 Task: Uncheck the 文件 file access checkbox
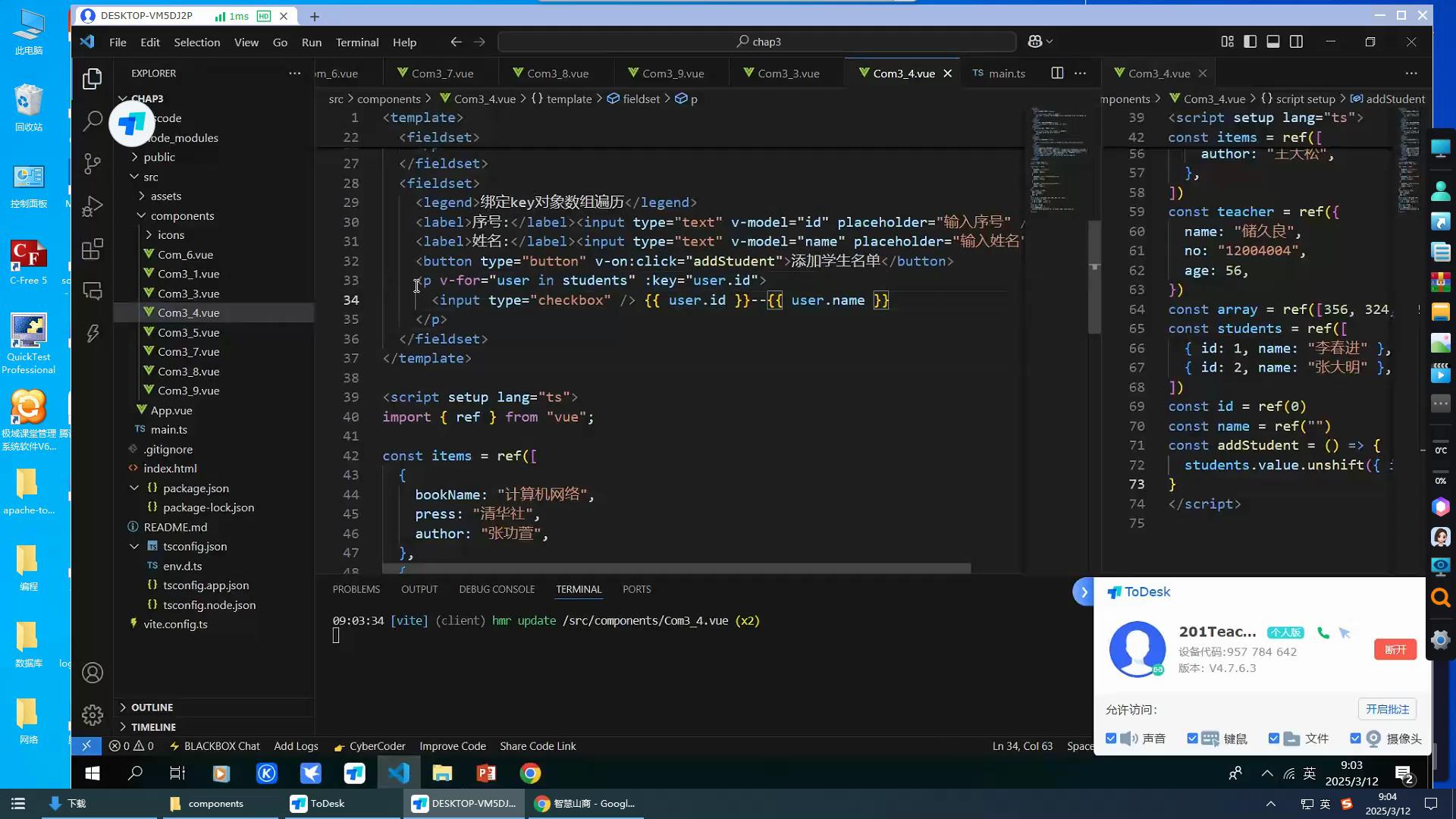click(x=1274, y=739)
